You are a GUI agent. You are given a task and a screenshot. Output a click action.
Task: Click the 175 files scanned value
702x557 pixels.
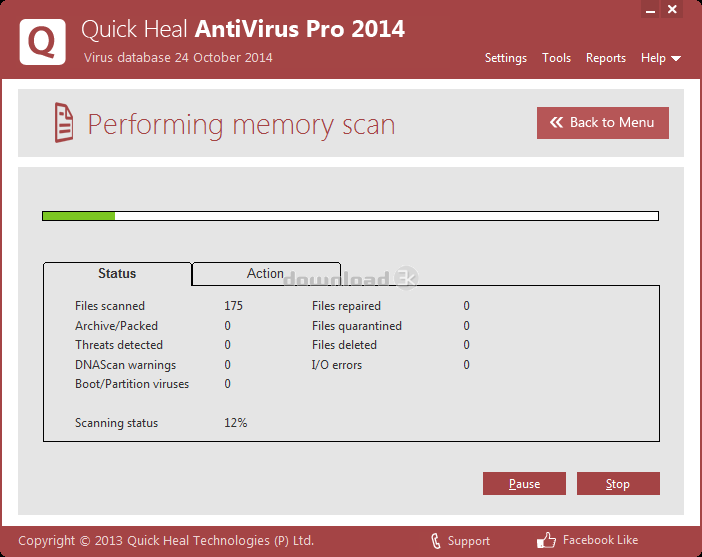click(233, 306)
